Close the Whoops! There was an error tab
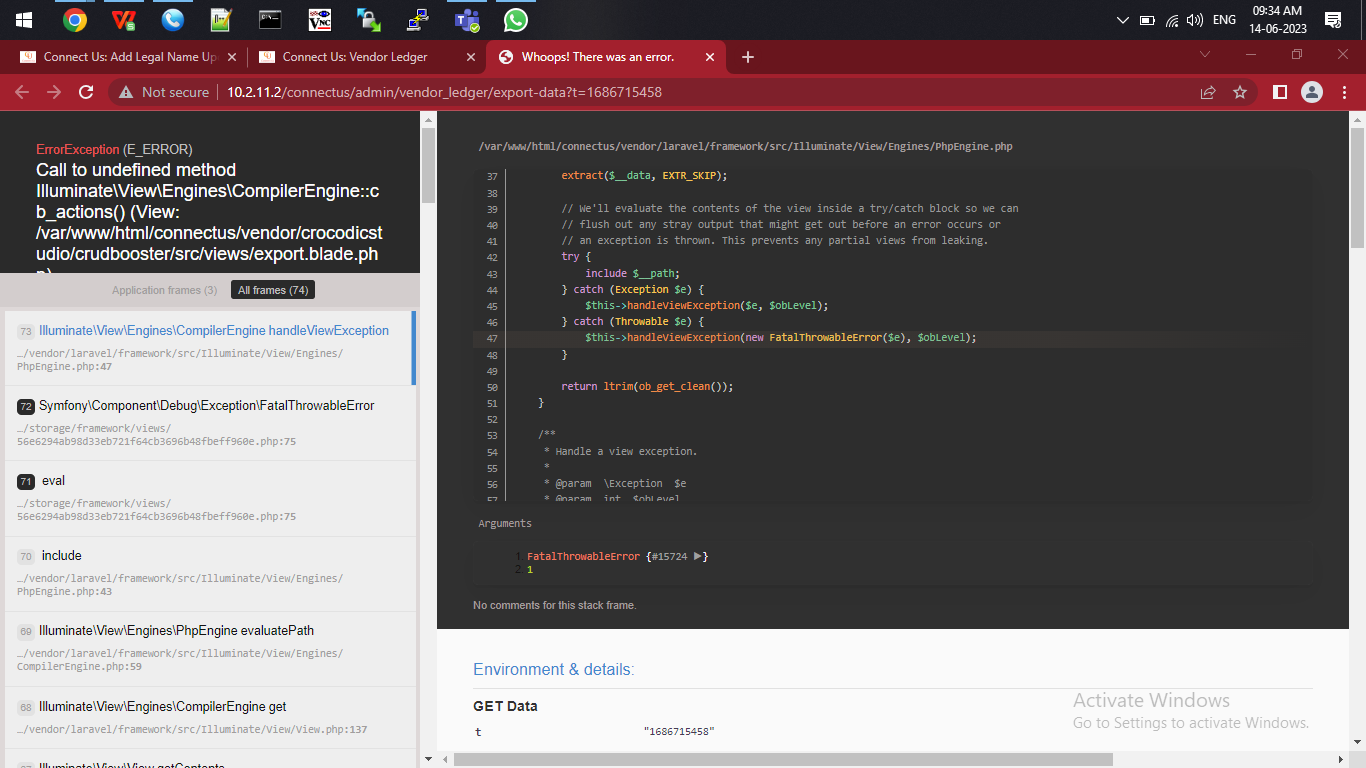Viewport: 1366px width, 768px height. pos(710,57)
